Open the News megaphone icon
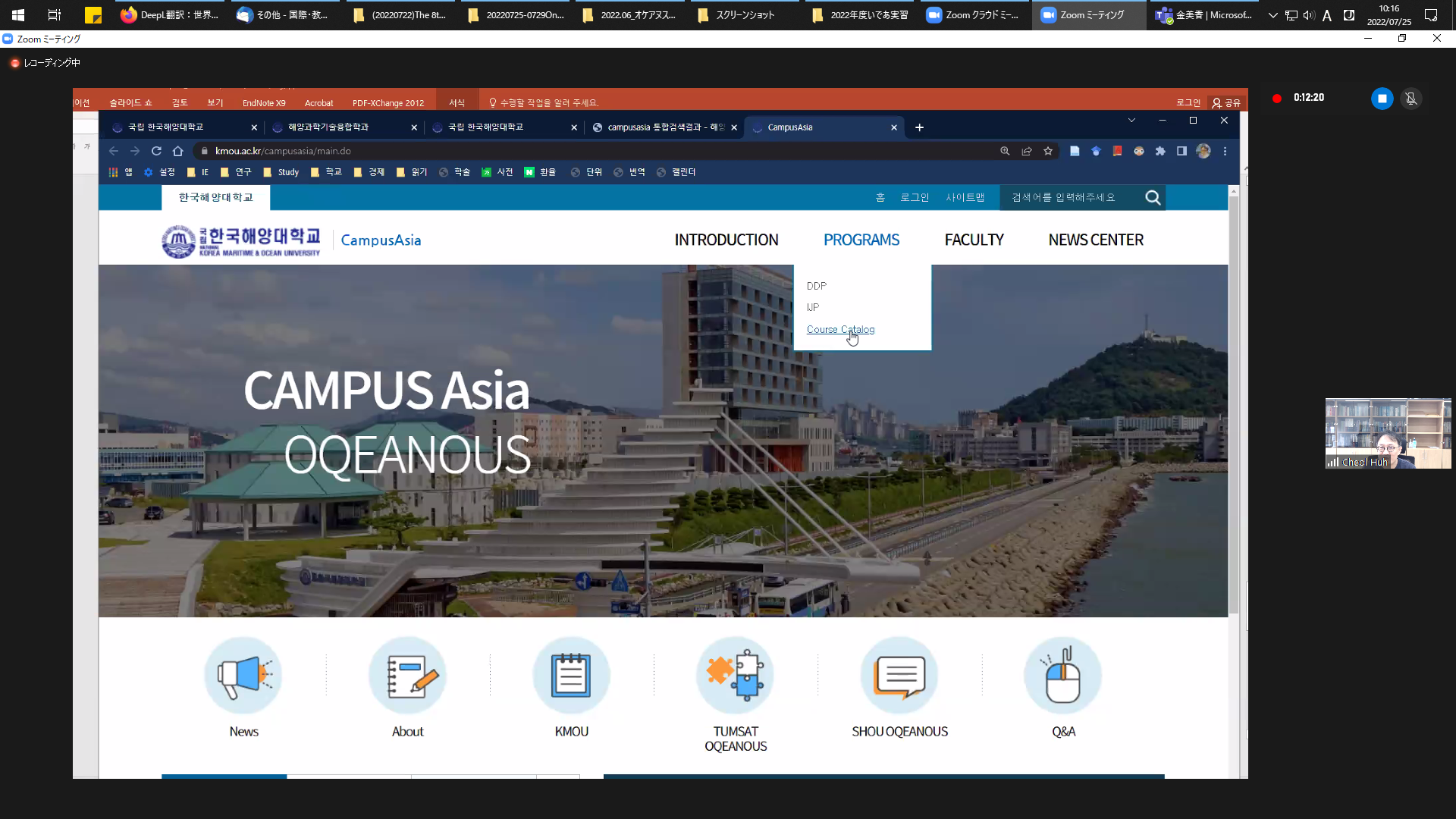Image resolution: width=1456 pixels, height=819 pixels. pos(243,675)
